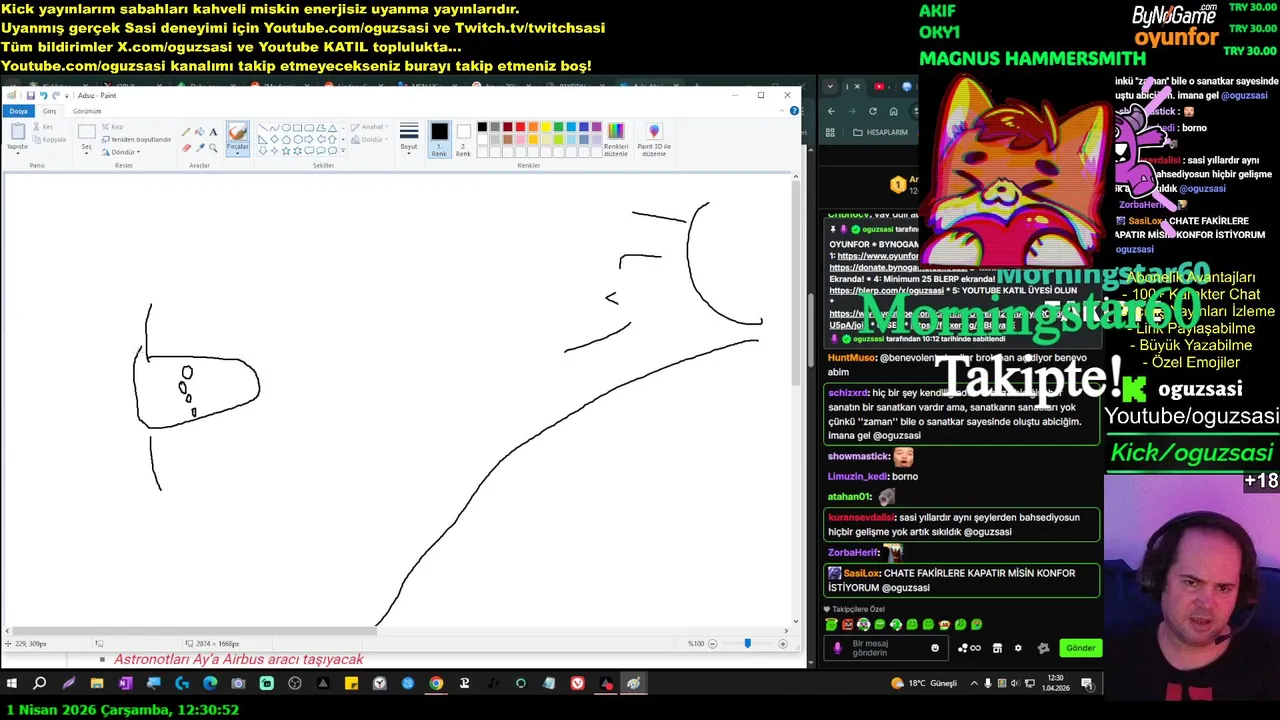
Task: Click the Kırp (crop) command
Action: click(x=113, y=127)
